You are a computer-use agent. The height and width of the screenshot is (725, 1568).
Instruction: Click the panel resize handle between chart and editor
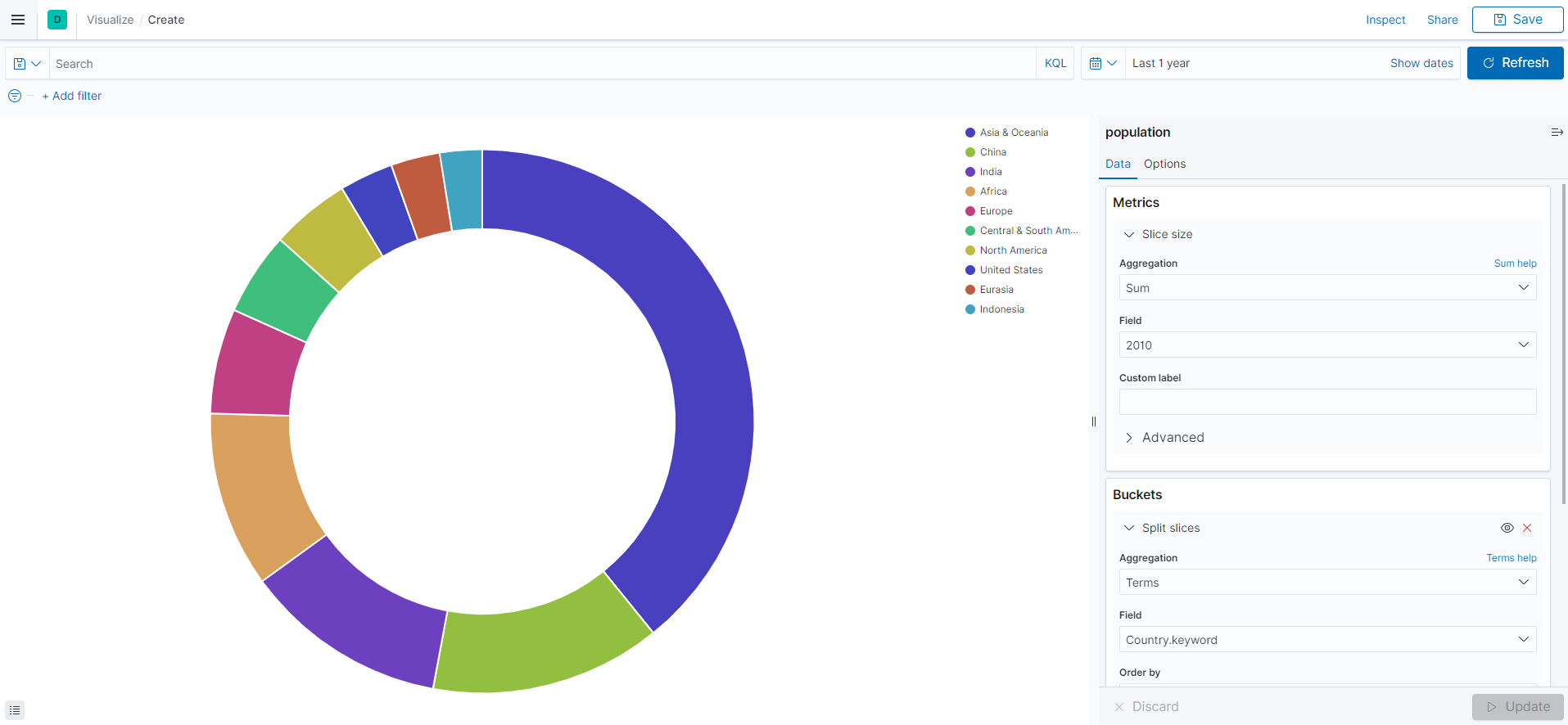pyautogui.click(x=1094, y=421)
